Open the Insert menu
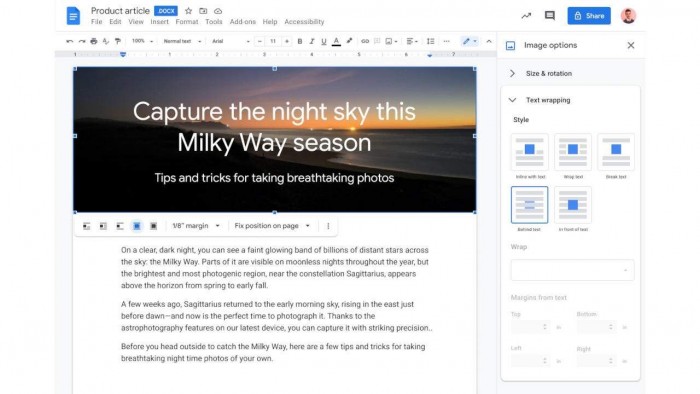Screen dimensions: 700x394 pos(159,21)
